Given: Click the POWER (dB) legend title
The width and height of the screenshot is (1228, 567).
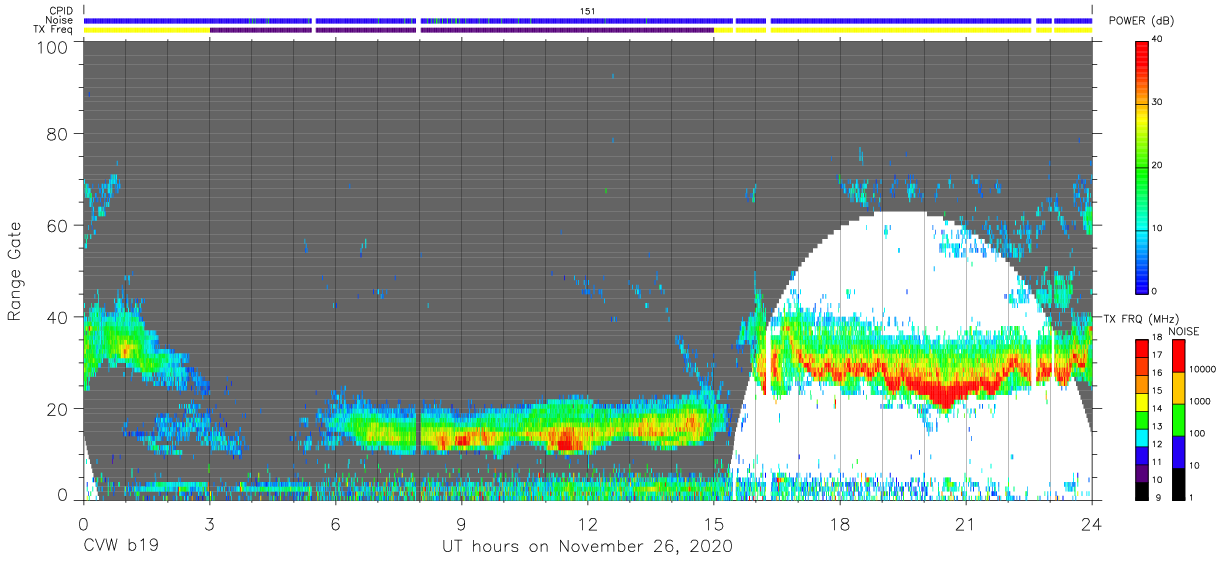Looking at the screenshot, I should [1142, 21].
